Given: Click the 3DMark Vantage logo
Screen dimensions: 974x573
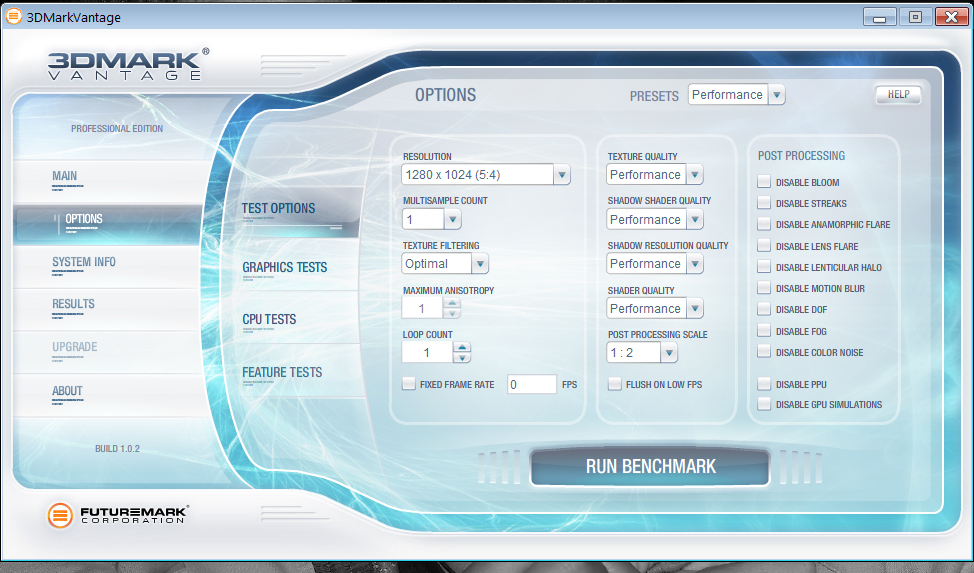Looking at the screenshot, I should [128, 65].
